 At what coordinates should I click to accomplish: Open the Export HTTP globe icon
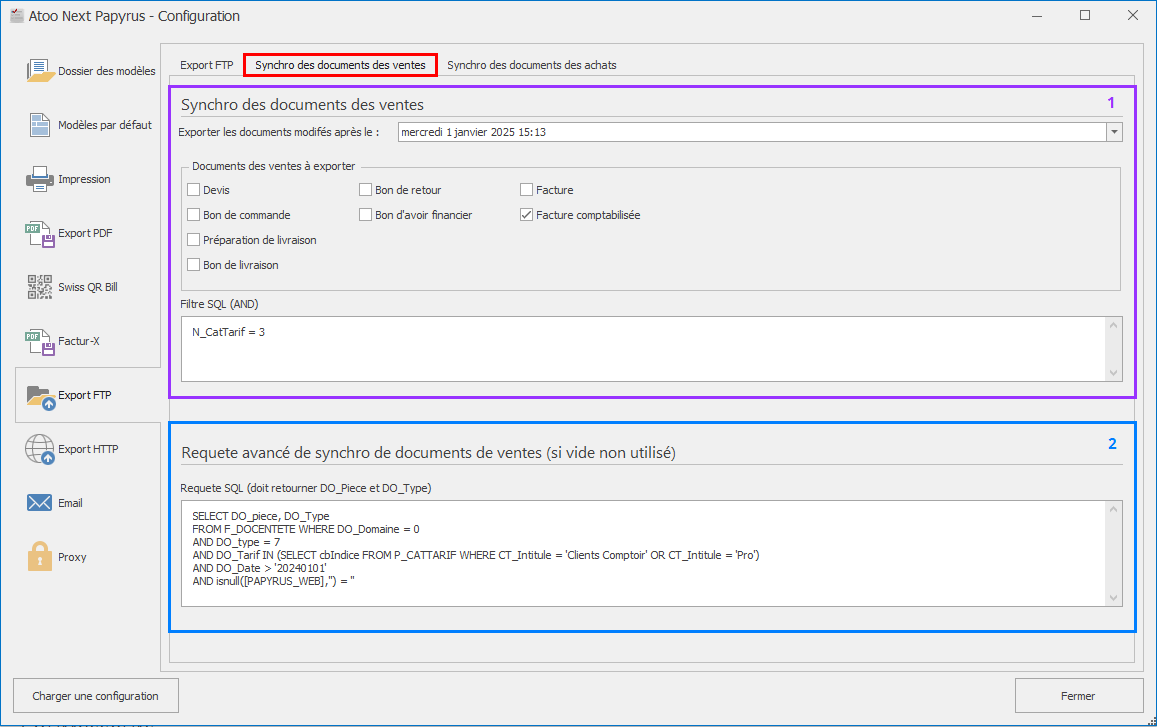40,450
